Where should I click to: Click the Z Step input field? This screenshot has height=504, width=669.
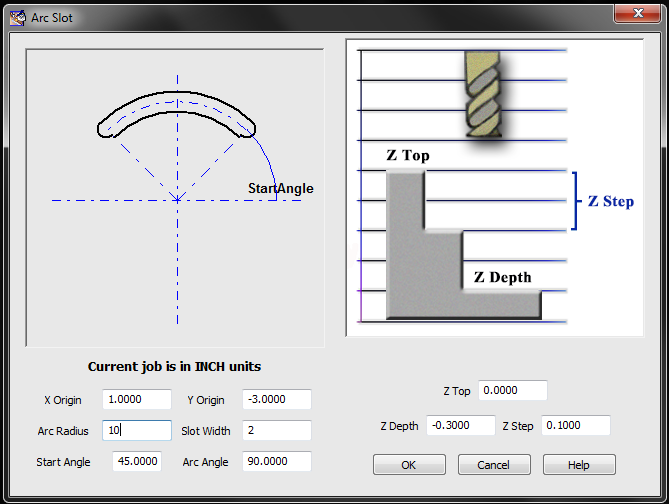576,425
